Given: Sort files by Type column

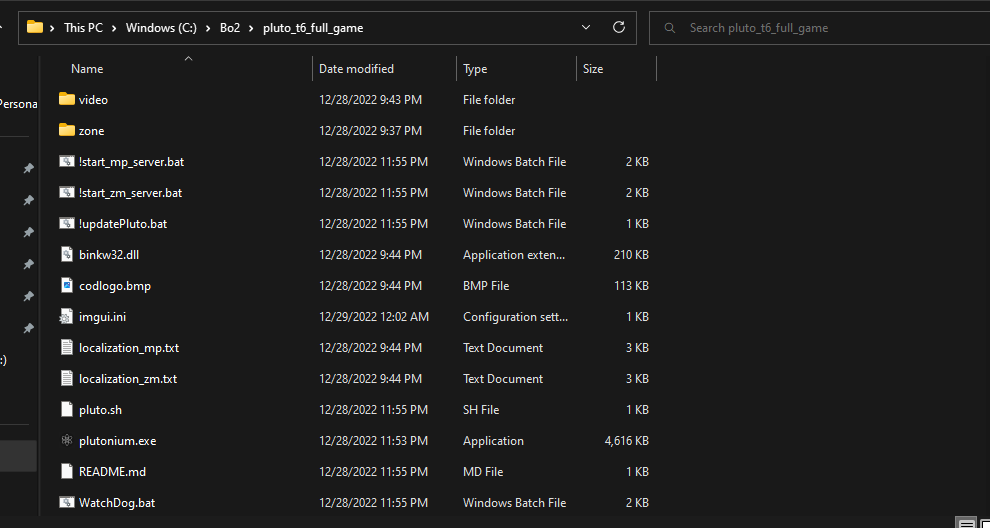Looking at the screenshot, I should click(475, 69).
